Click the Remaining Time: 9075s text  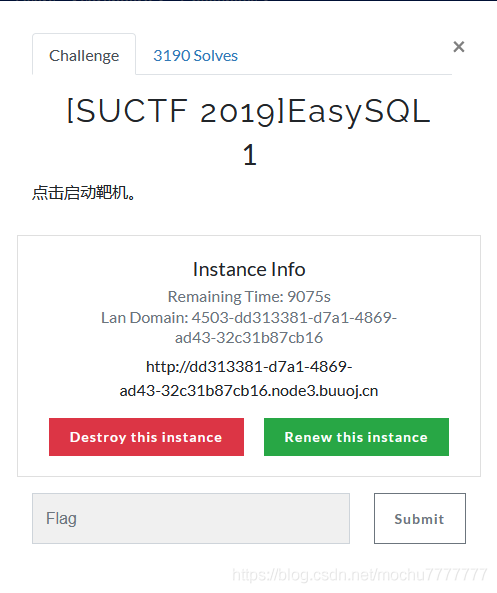coord(249,296)
